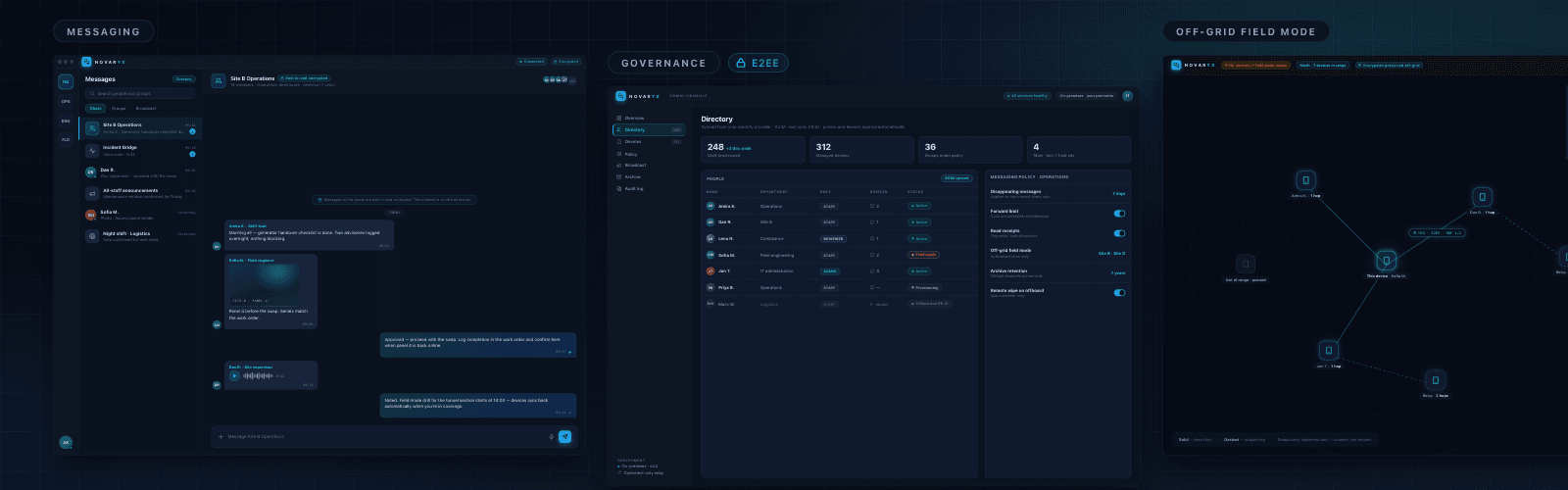Image resolution: width=1568 pixels, height=490 pixels.
Task: Switch to the Groups tab
Action: [x=119, y=109]
